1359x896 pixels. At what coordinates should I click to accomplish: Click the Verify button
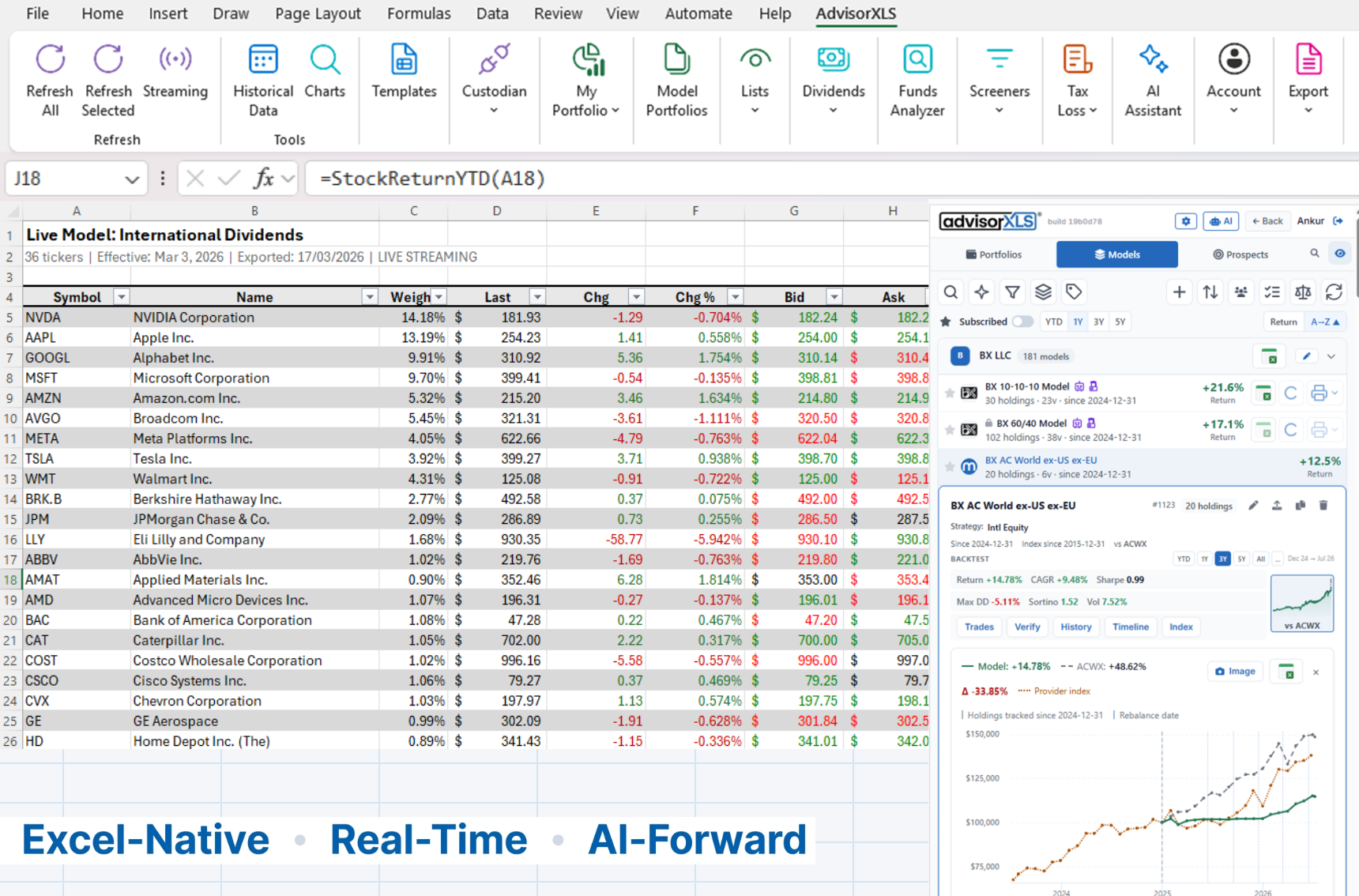click(x=1027, y=627)
